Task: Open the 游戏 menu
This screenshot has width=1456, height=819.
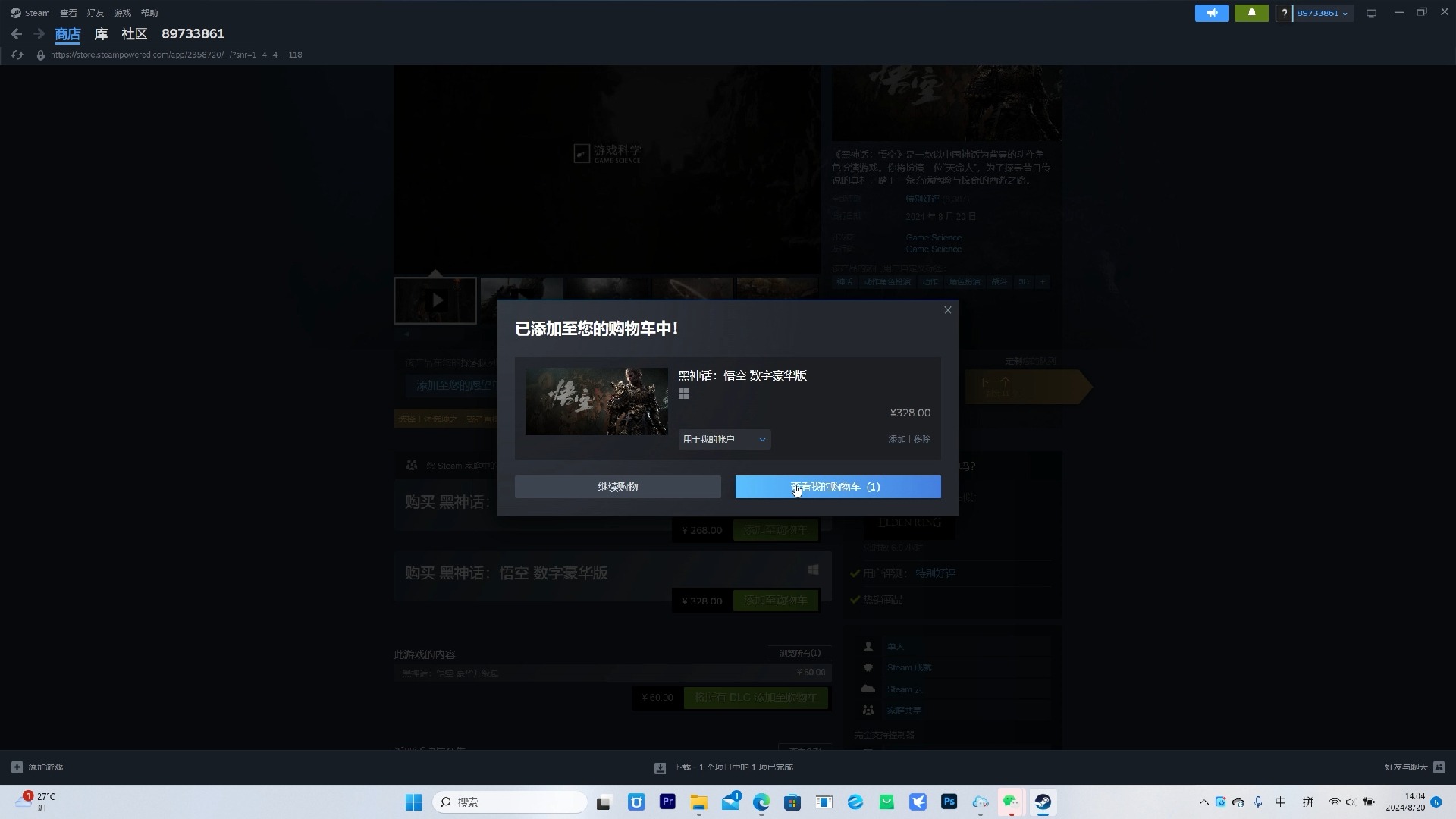Action: pyautogui.click(x=122, y=13)
